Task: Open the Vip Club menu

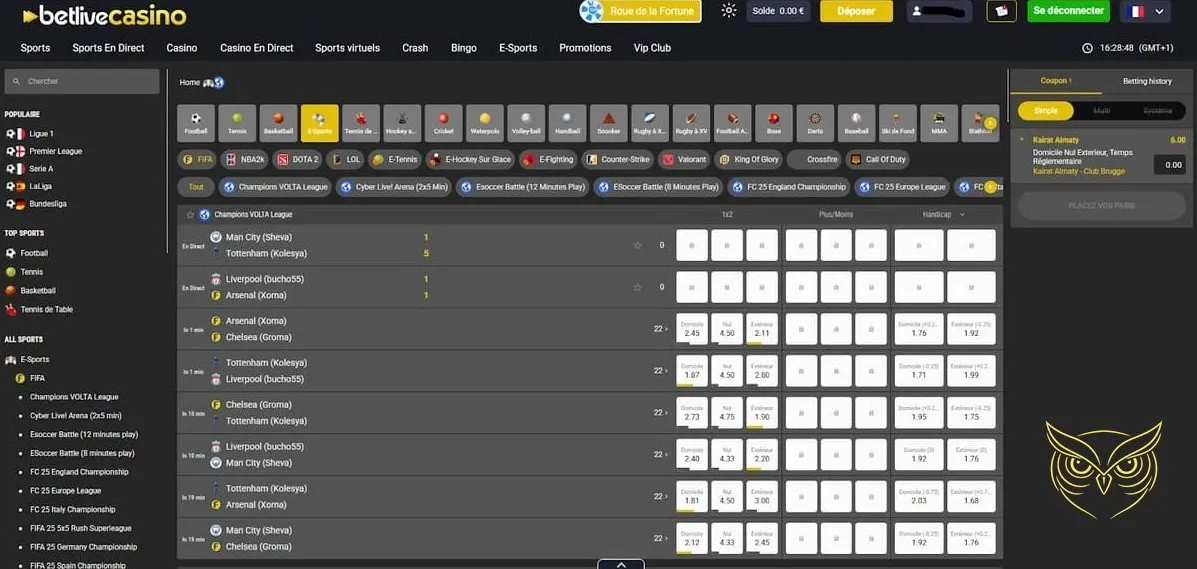Action: pyautogui.click(x=652, y=48)
